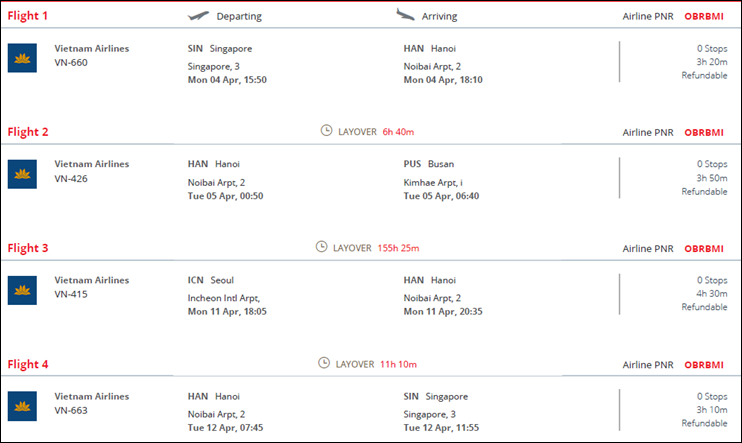The height and width of the screenshot is (443, 742).
Task: Click the Flight 3 heading
Action: point(28,248)
